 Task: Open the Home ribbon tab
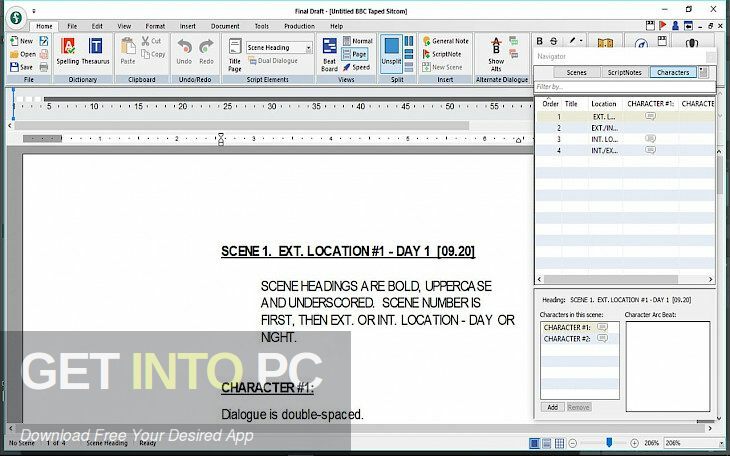[44, 26]
